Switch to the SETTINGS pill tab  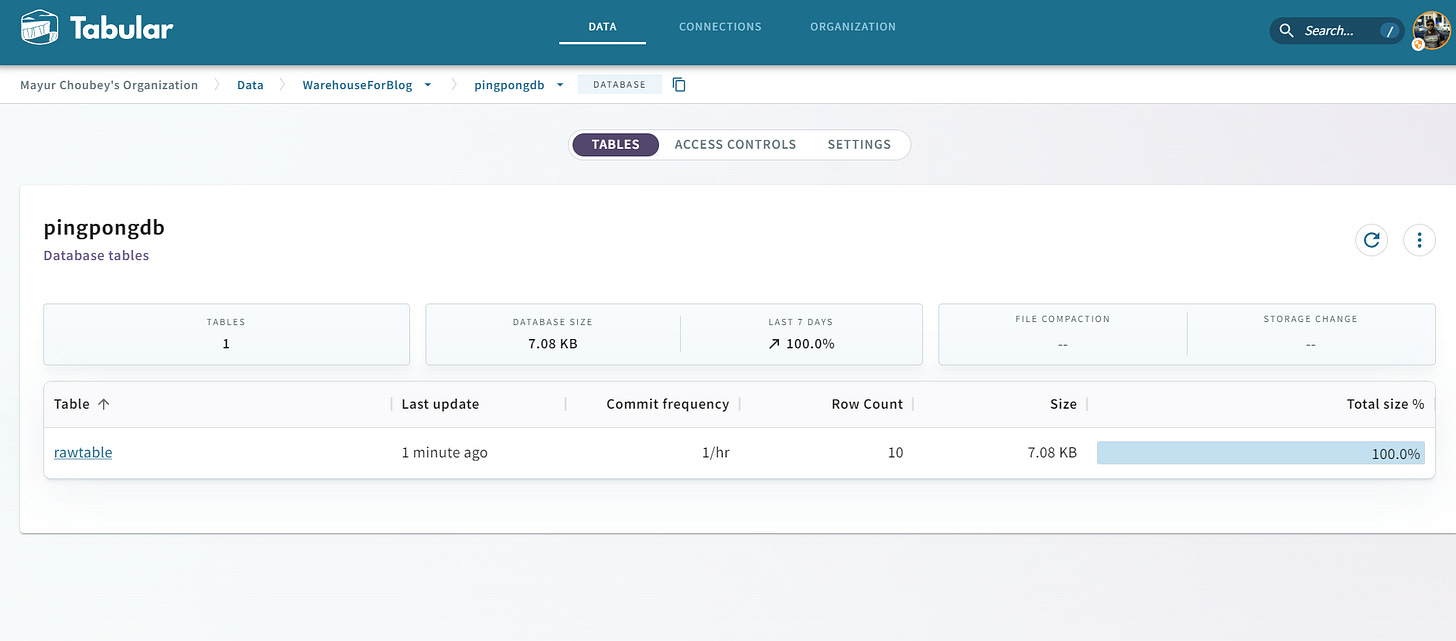point(859,145)
